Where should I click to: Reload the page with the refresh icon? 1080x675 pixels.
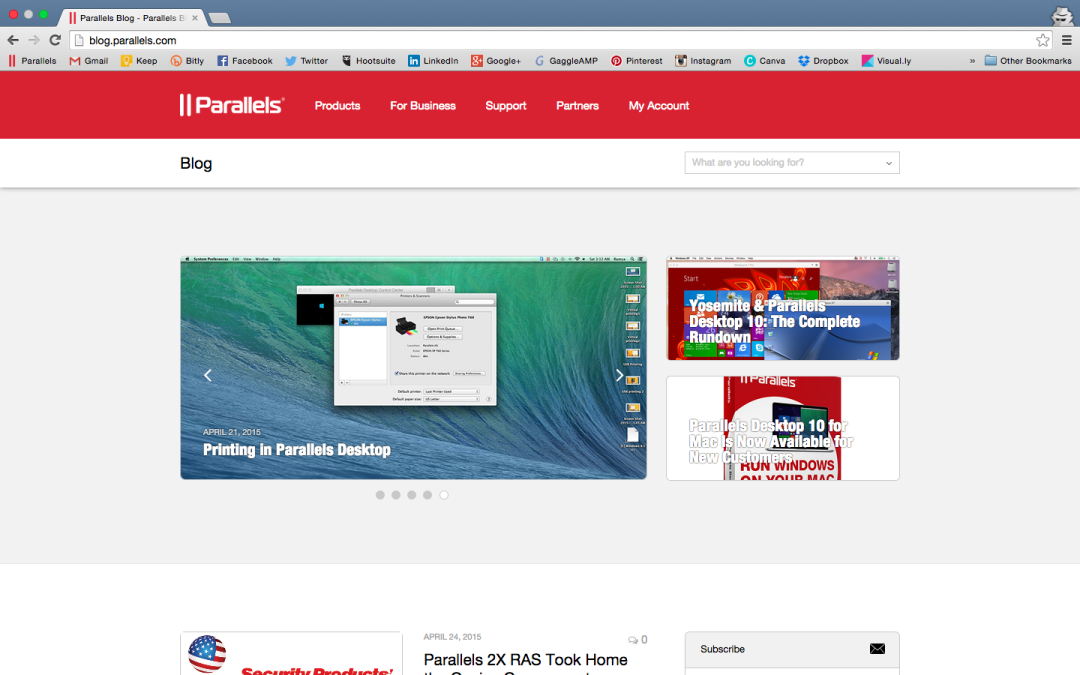(55, 40)
